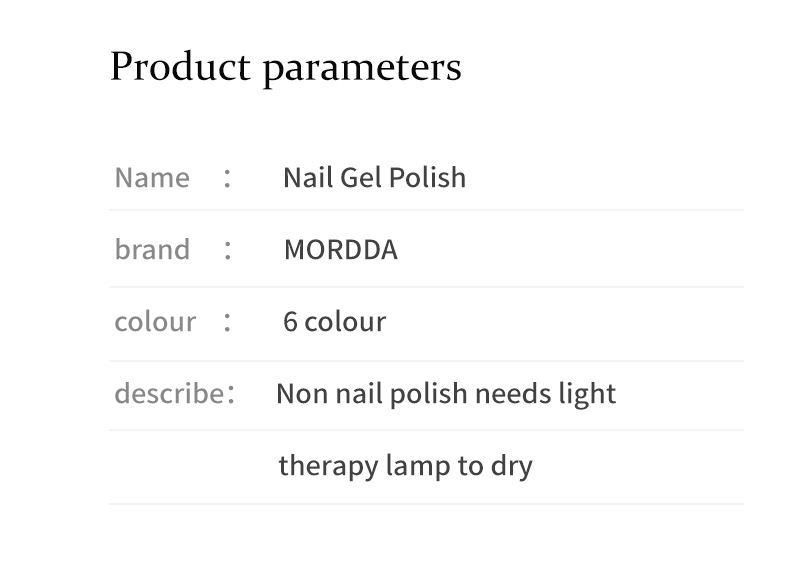The height and width of the screenshot is (565, 790).
Task: Click 'therapy lamp to dry' text
Action: coord(406,466)
